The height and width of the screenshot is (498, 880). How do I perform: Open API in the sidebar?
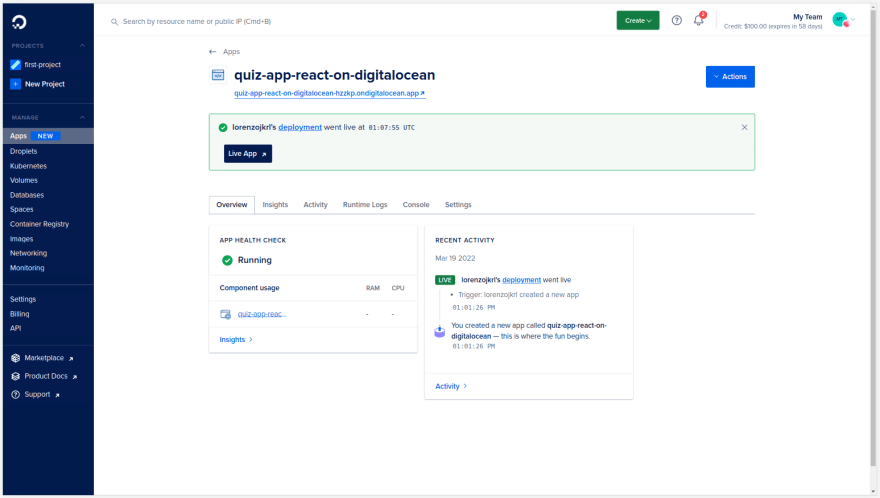[15, 328]
